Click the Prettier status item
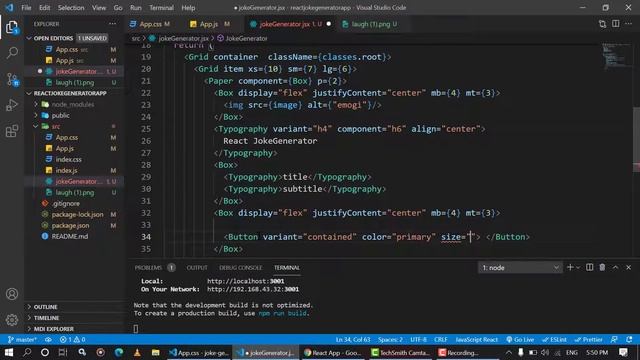 tap(588, 339)
